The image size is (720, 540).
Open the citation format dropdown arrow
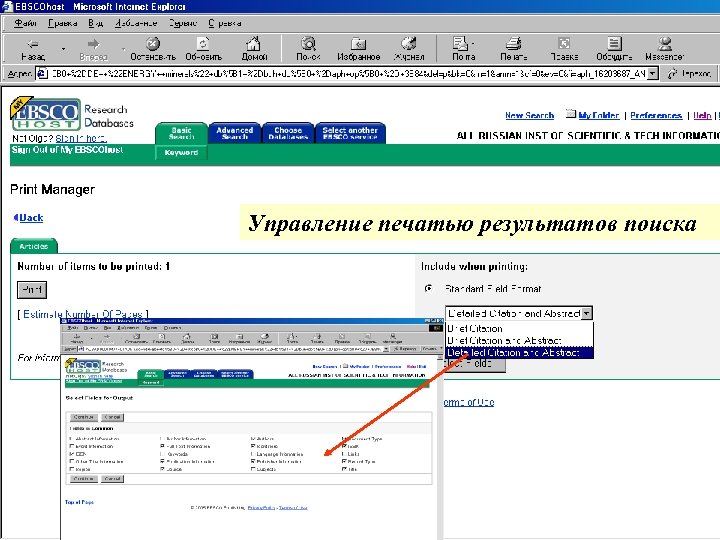pyautogui.click(x=587, y=314)
